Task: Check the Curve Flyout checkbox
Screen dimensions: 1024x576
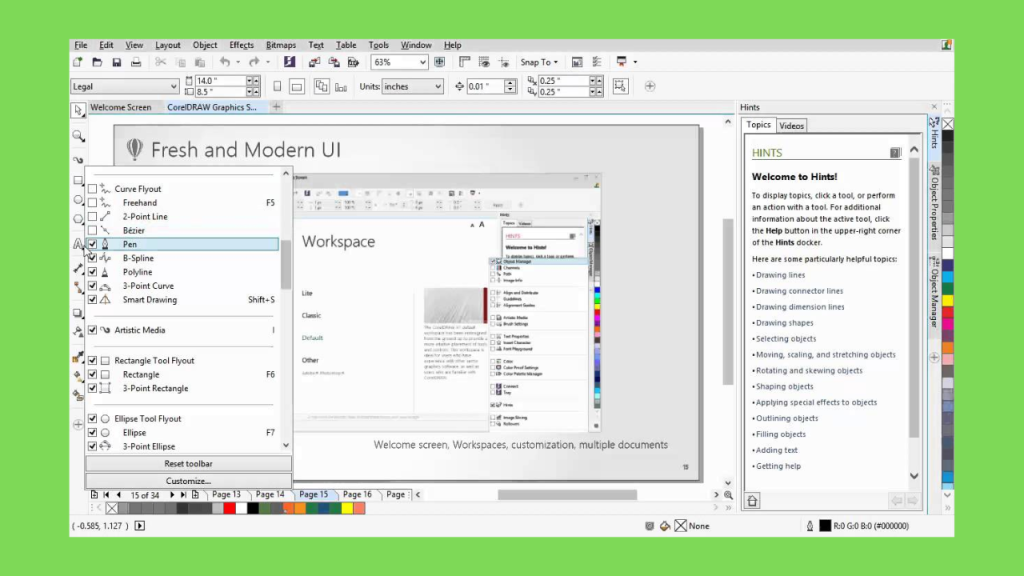Action: click(92, 189)
